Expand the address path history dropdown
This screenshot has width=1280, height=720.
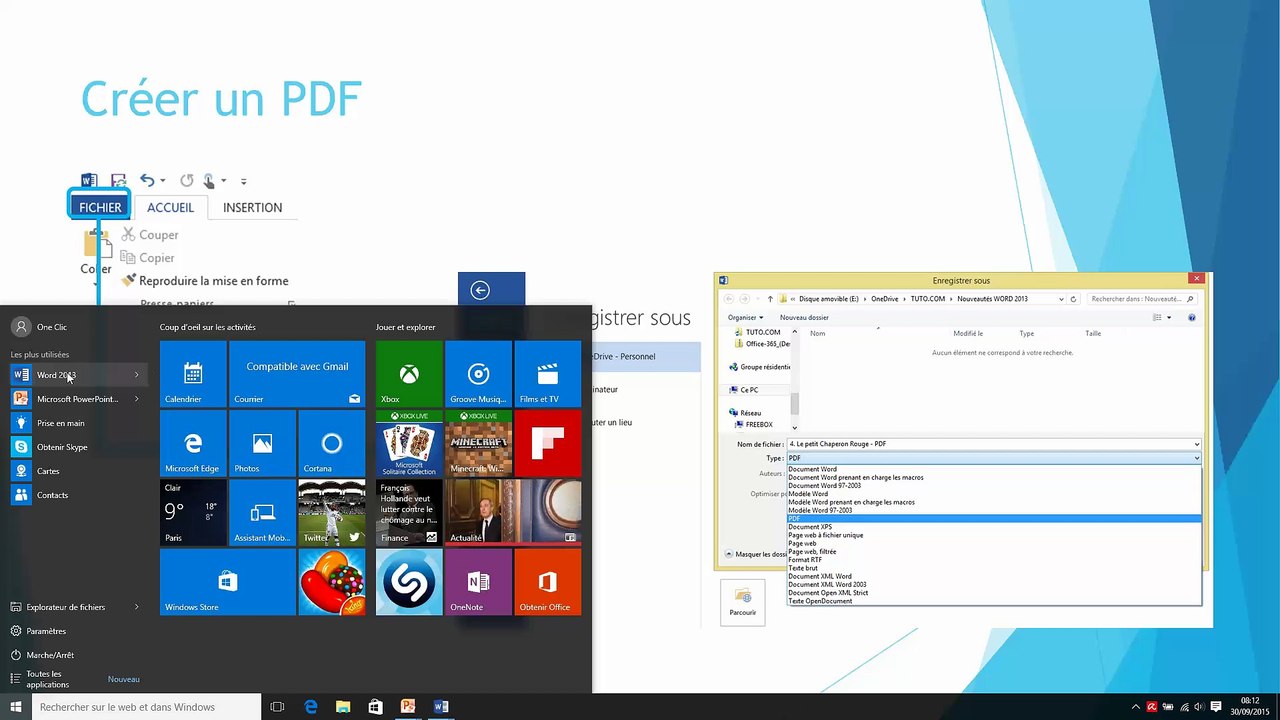point(1061,299)
